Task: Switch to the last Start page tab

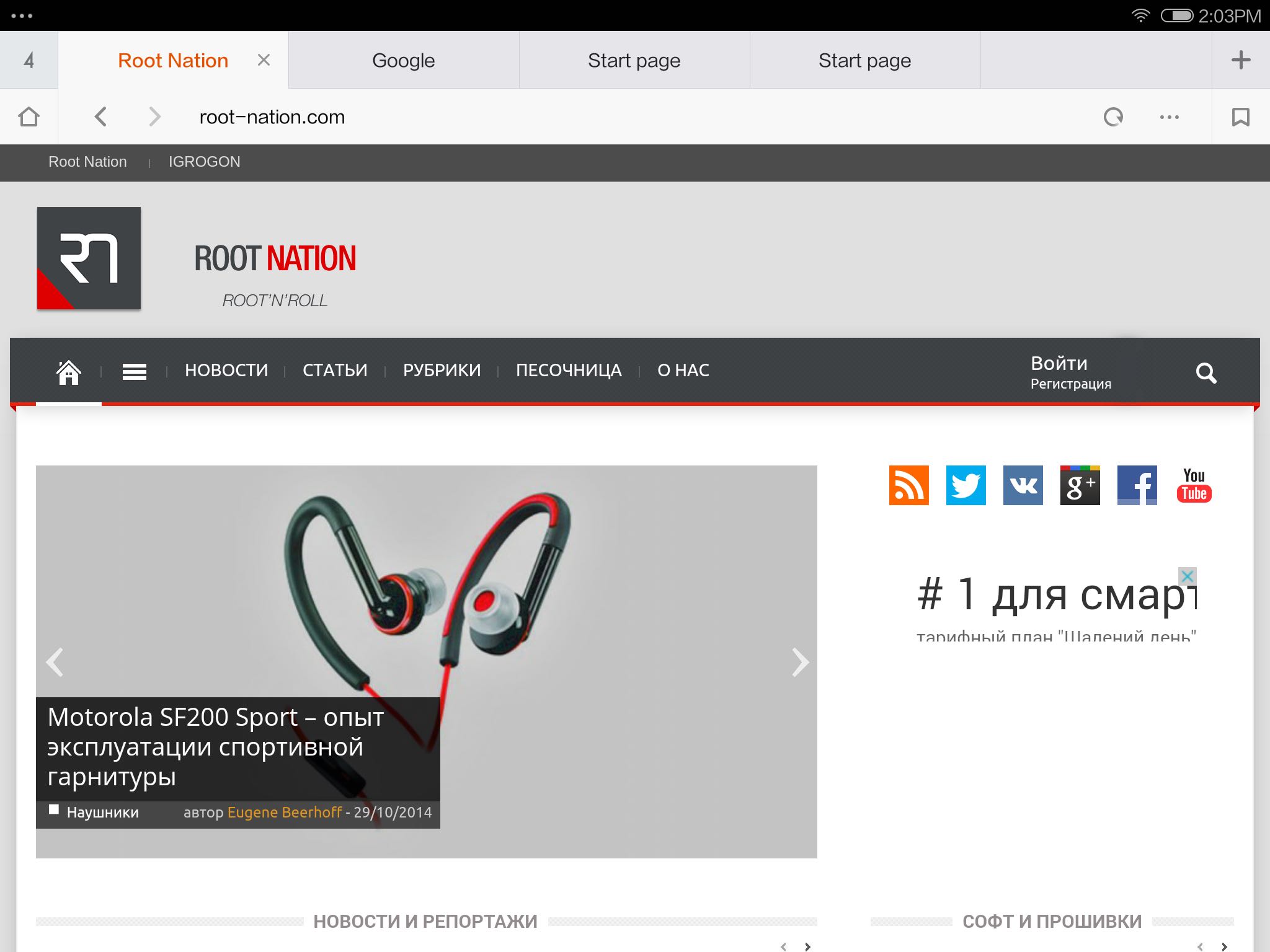Action: point(865,60)
